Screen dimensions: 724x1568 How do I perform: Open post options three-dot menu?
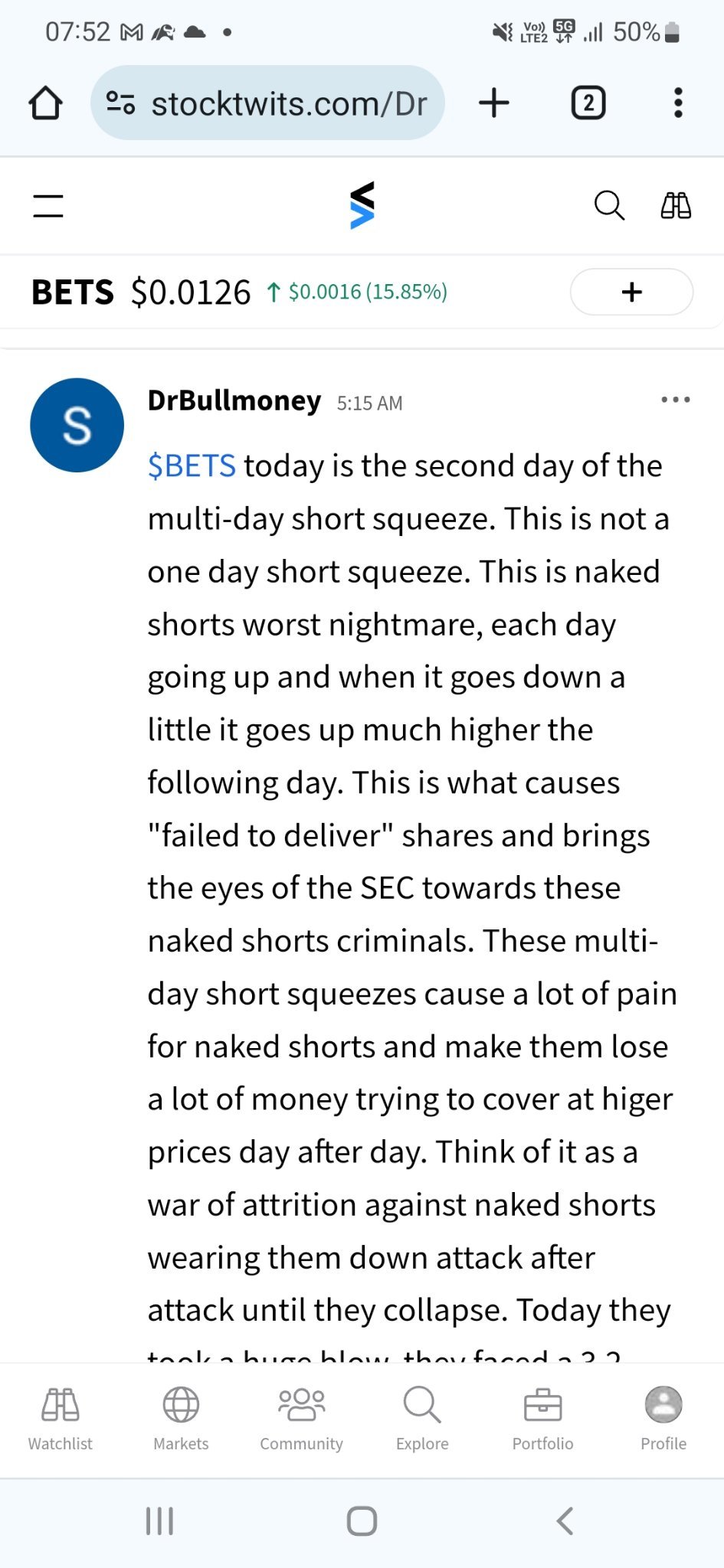675,400
